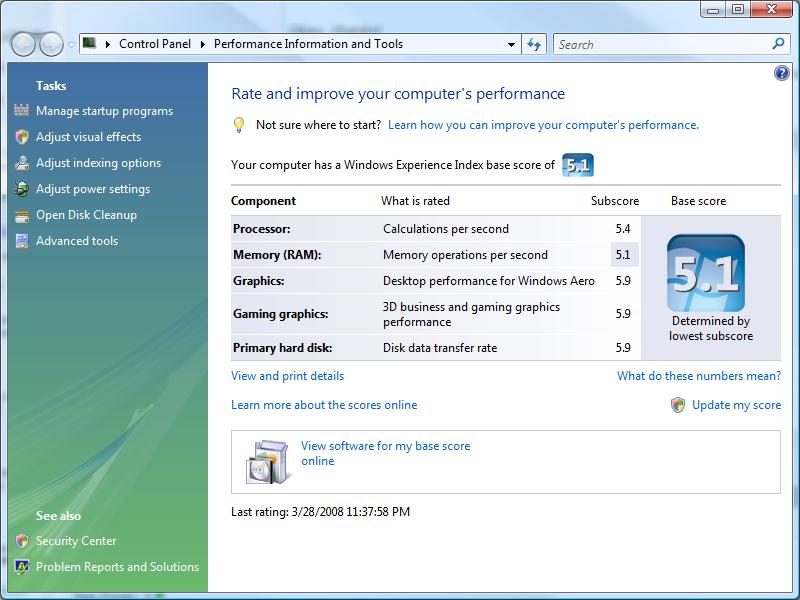Image resolution: width=800 pixels, height=600 pixels.
Task: Click the Problem Reports and Solutions icon
Action: pos(21,567)
